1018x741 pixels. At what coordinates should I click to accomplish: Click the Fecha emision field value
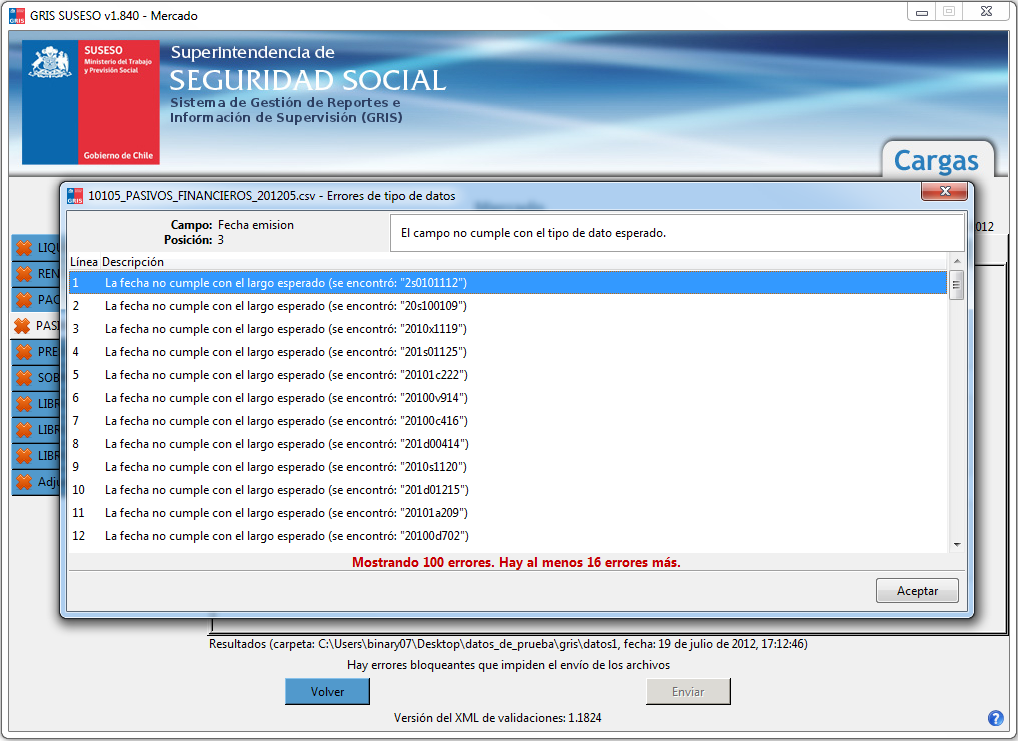point(256,225)
